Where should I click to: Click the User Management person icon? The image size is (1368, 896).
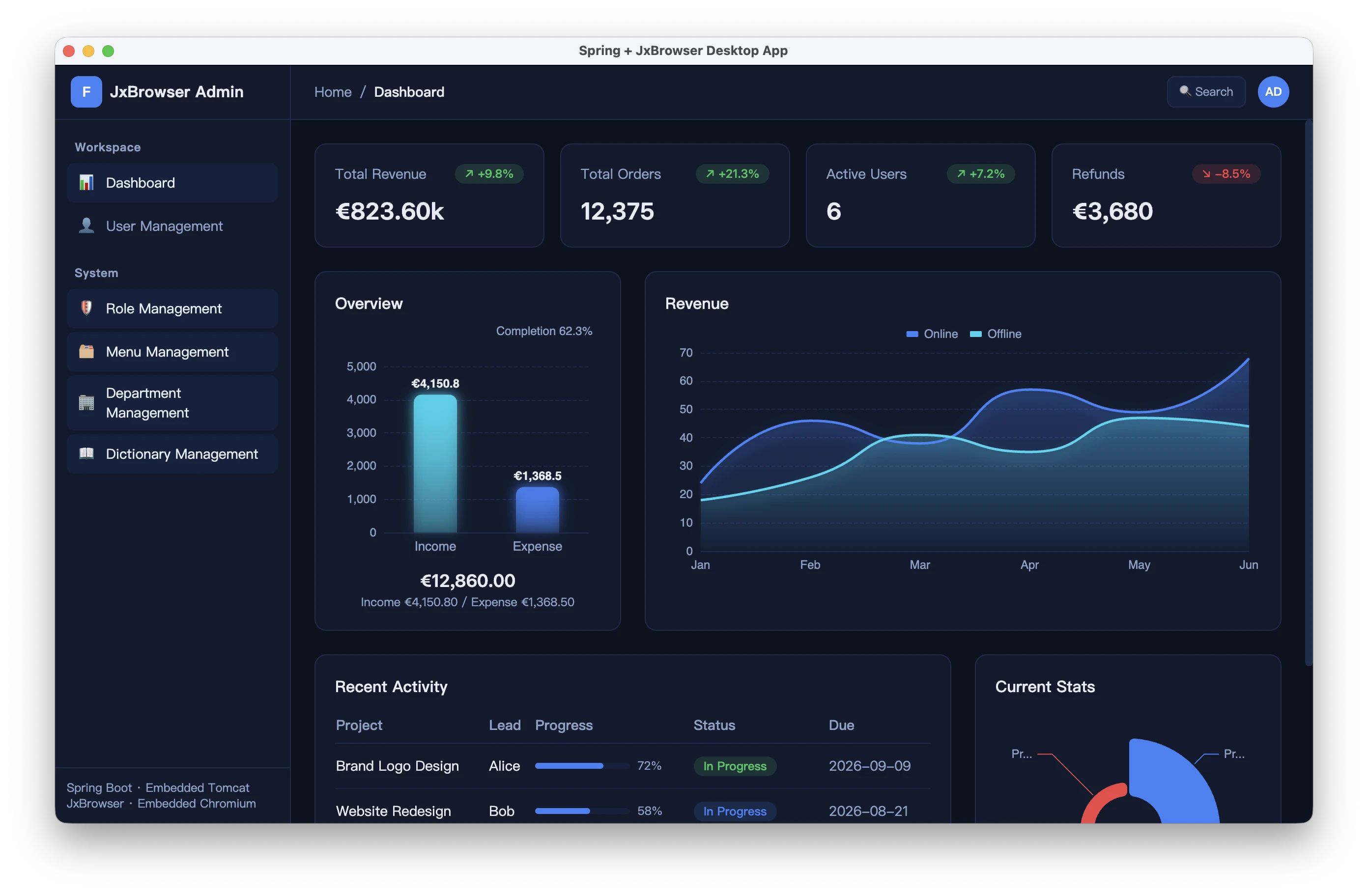tap(86, 226)
